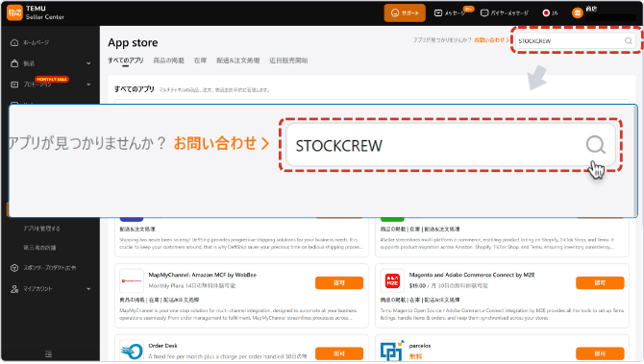Screen dimensions: 644x364
Task: Open the MapMyChannel: Amazon MCF by WebBee title
Action: pyautogui.click(x=202, y=275)
